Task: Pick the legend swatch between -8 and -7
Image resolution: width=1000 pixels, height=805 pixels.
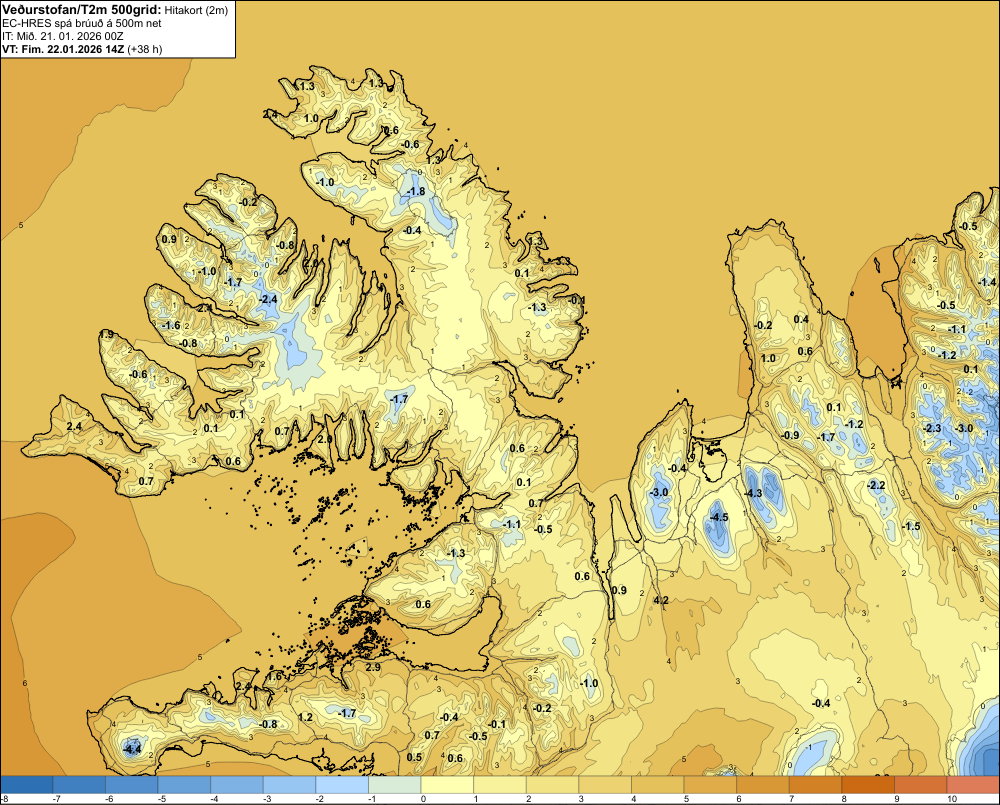Action: 27,784
